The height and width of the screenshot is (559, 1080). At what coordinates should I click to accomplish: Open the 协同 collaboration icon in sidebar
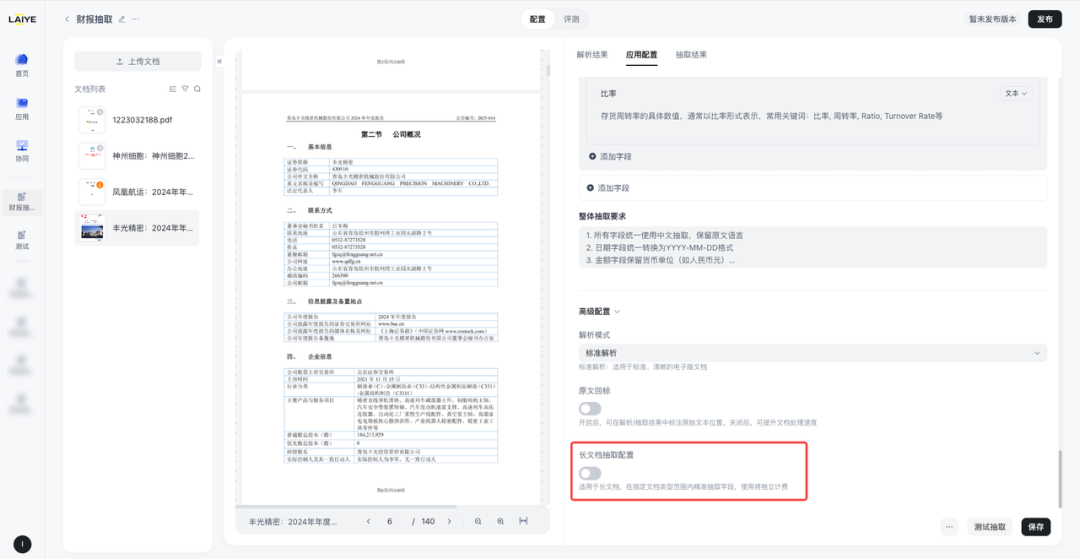click(x=21, y=147)
